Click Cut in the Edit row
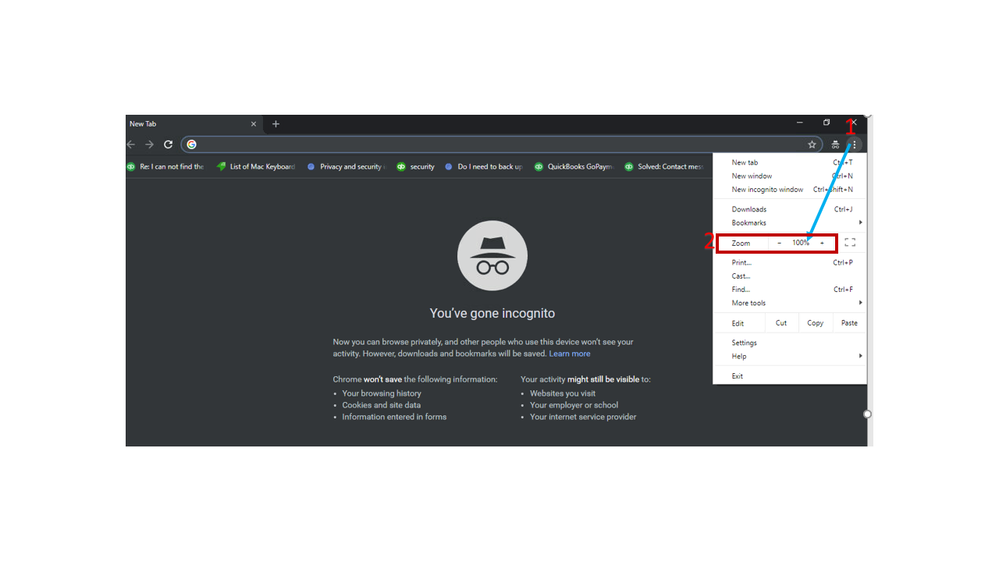This screenshot has height=562, width=999. 781,323
